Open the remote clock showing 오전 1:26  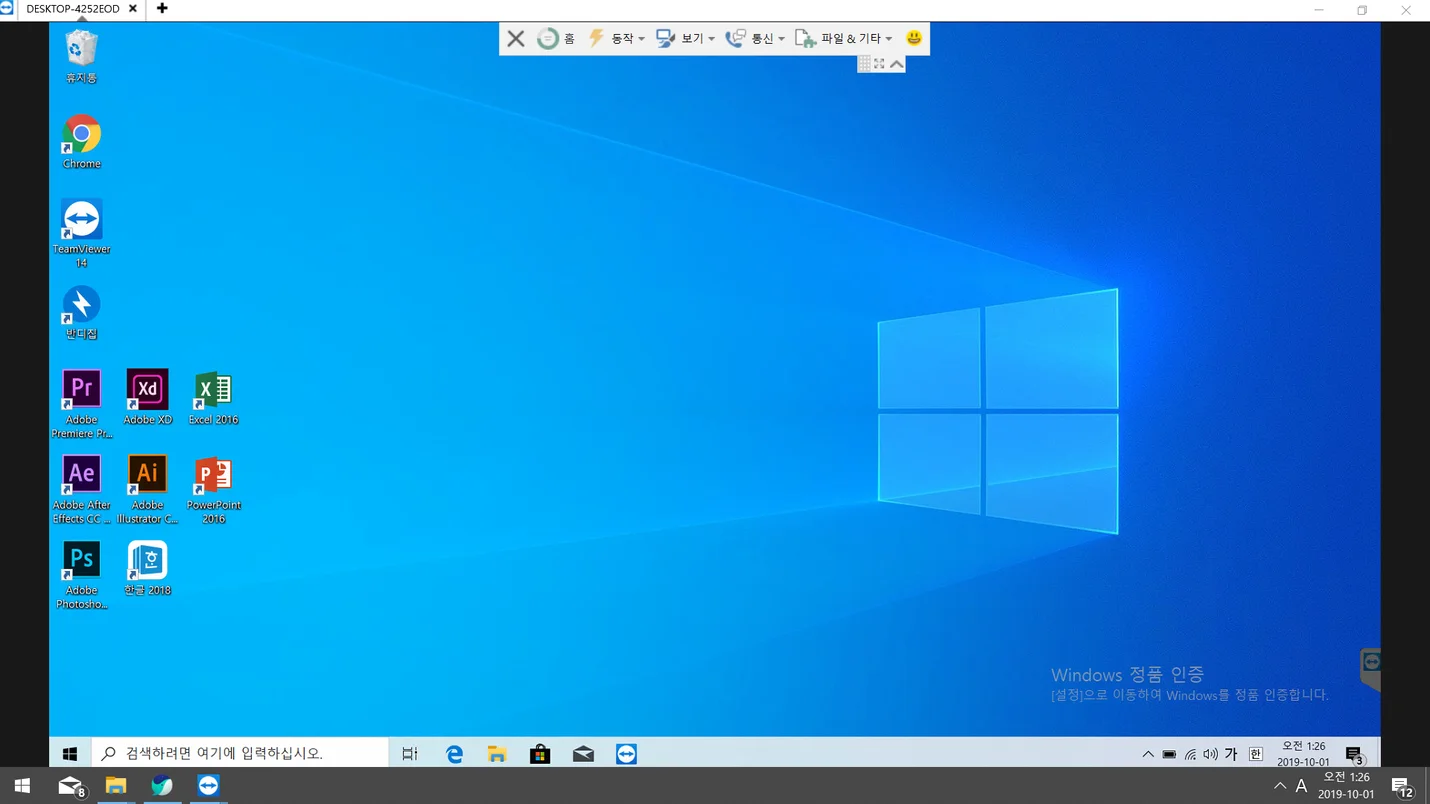point(1304,754)
